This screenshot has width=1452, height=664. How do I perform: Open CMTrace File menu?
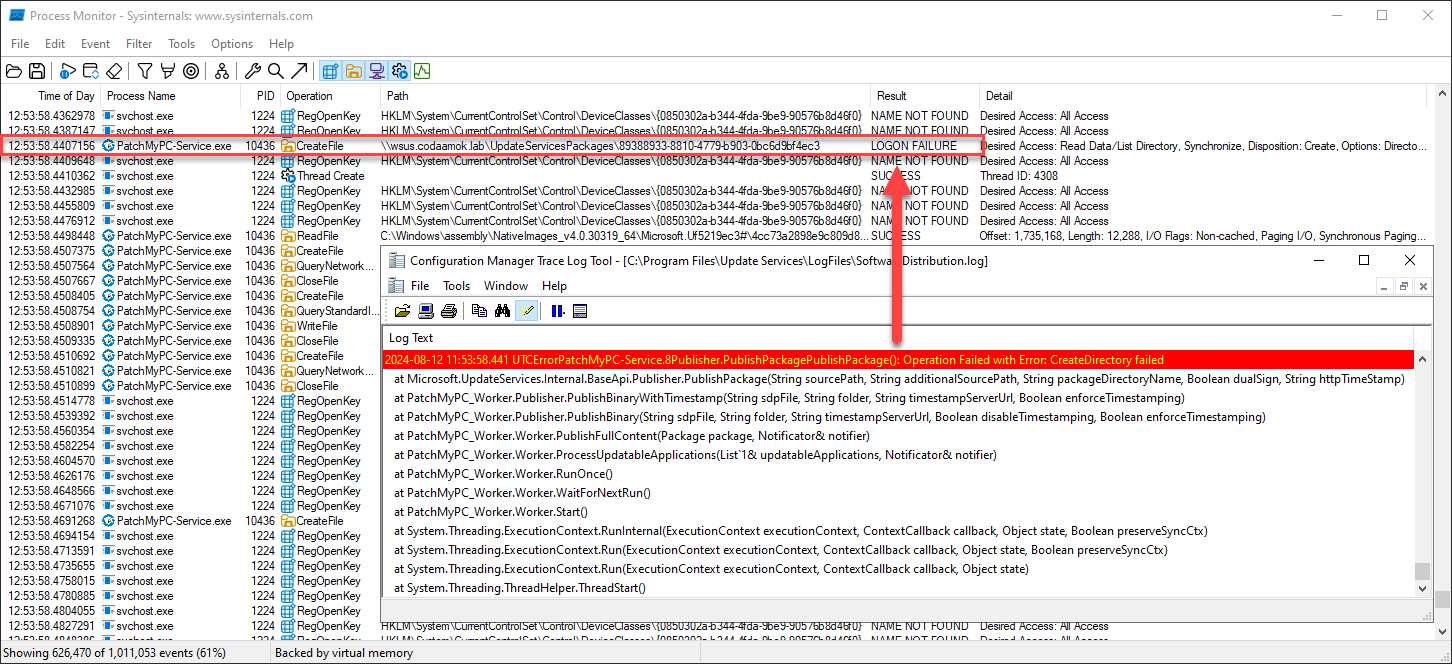(x=420, y=286)
